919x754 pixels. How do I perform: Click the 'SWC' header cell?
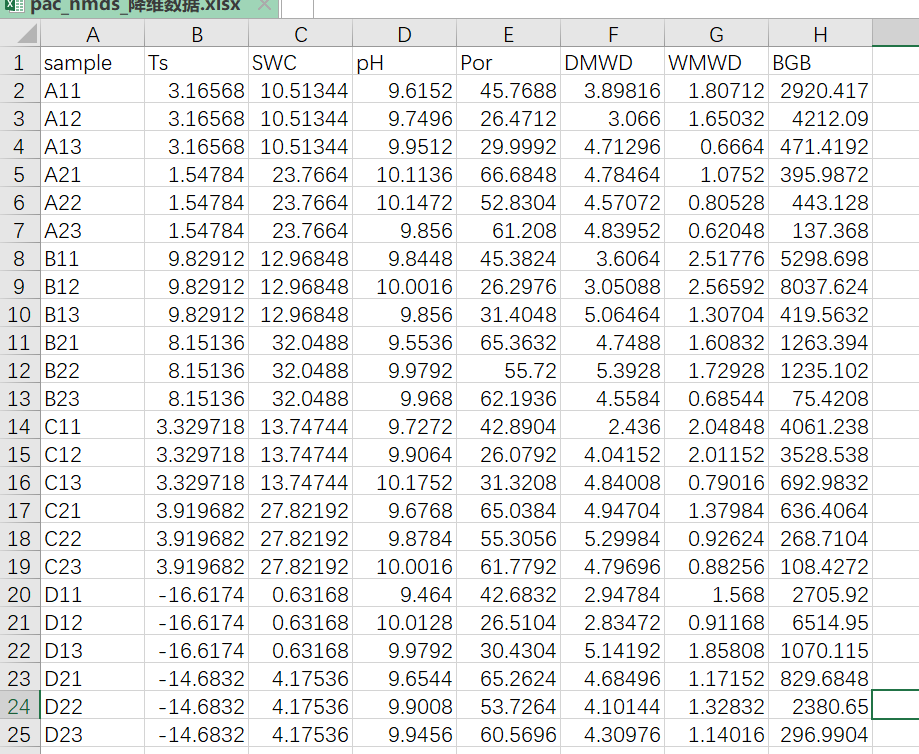tap(301, 62)
